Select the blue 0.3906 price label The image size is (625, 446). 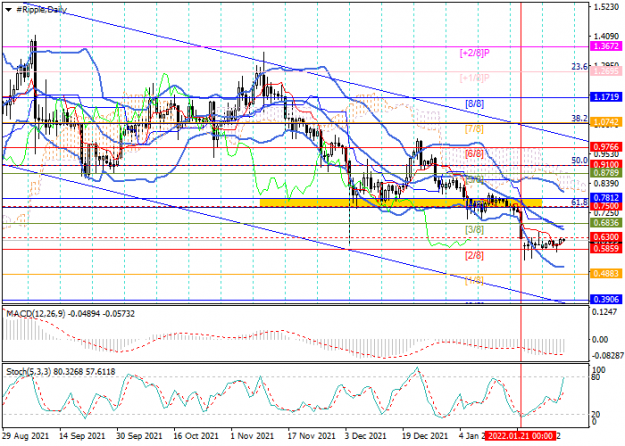point(606,299)
